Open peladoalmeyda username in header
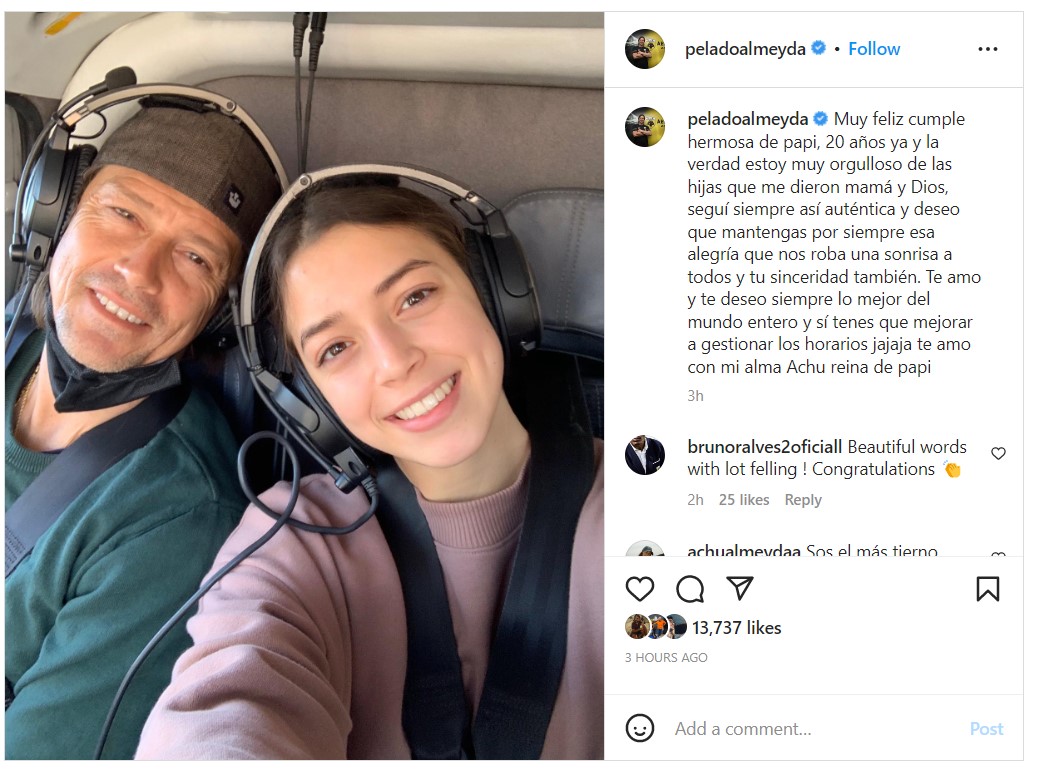This screenshot has height=770, width=1038. click(745, 49)
